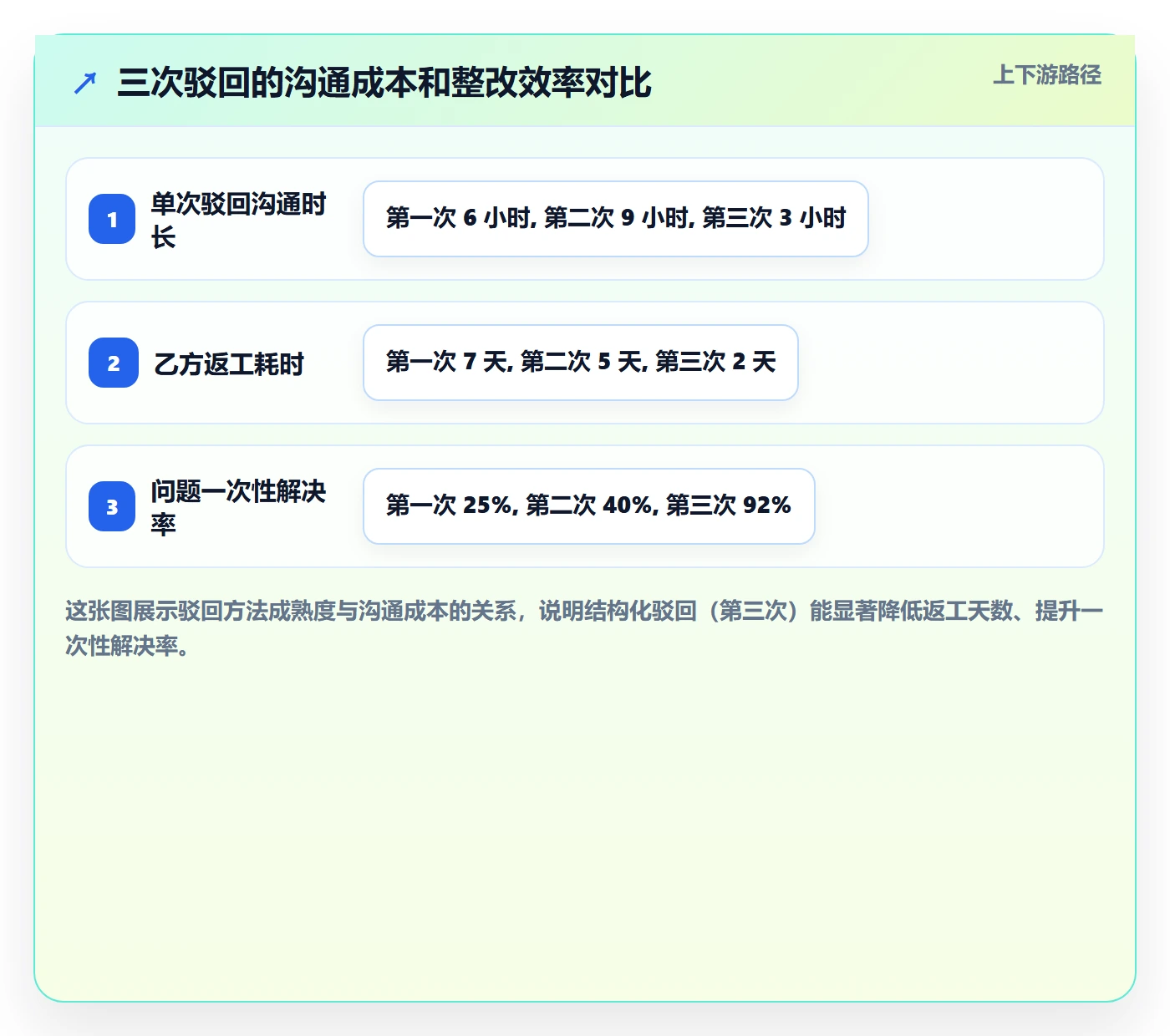Click the 问题一次性解决率 row label
This screenshot has height=1036, width=1170.
(x=239, y=507)
